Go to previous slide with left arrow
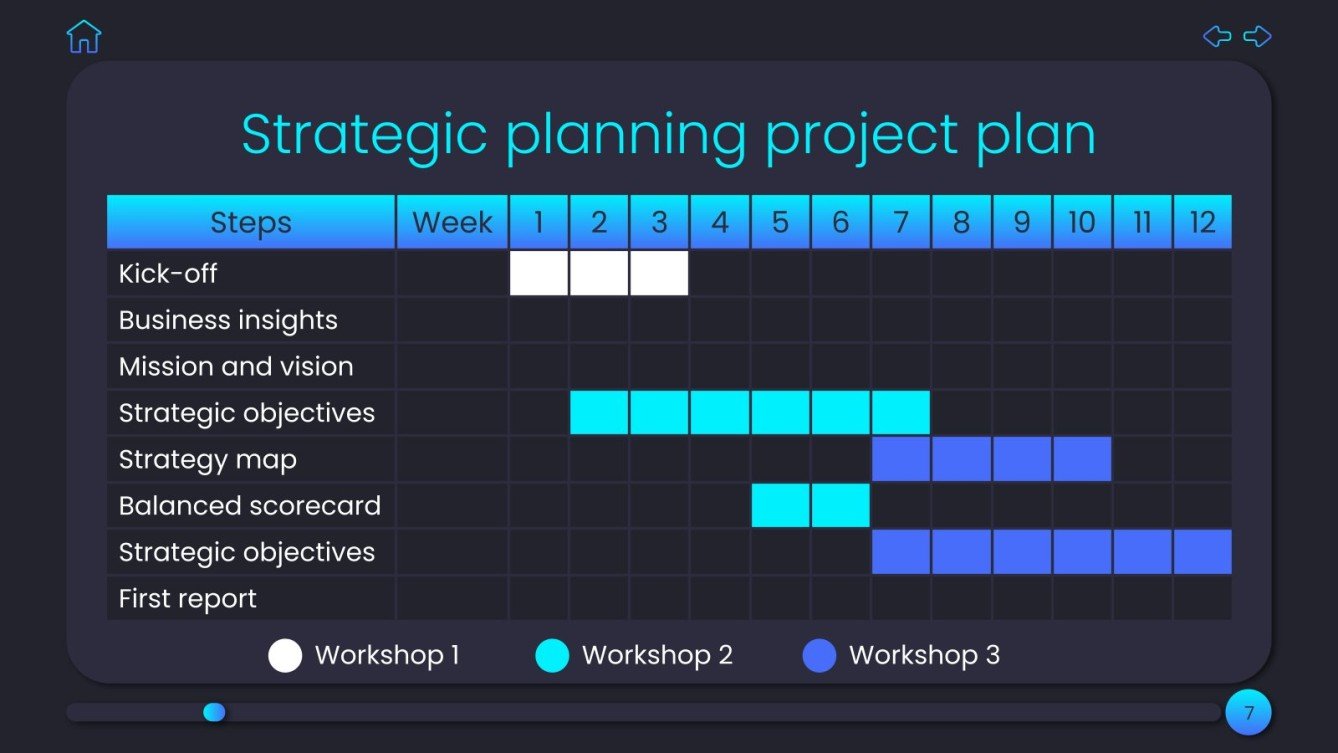1338x753 pixels. (1217, 37)
